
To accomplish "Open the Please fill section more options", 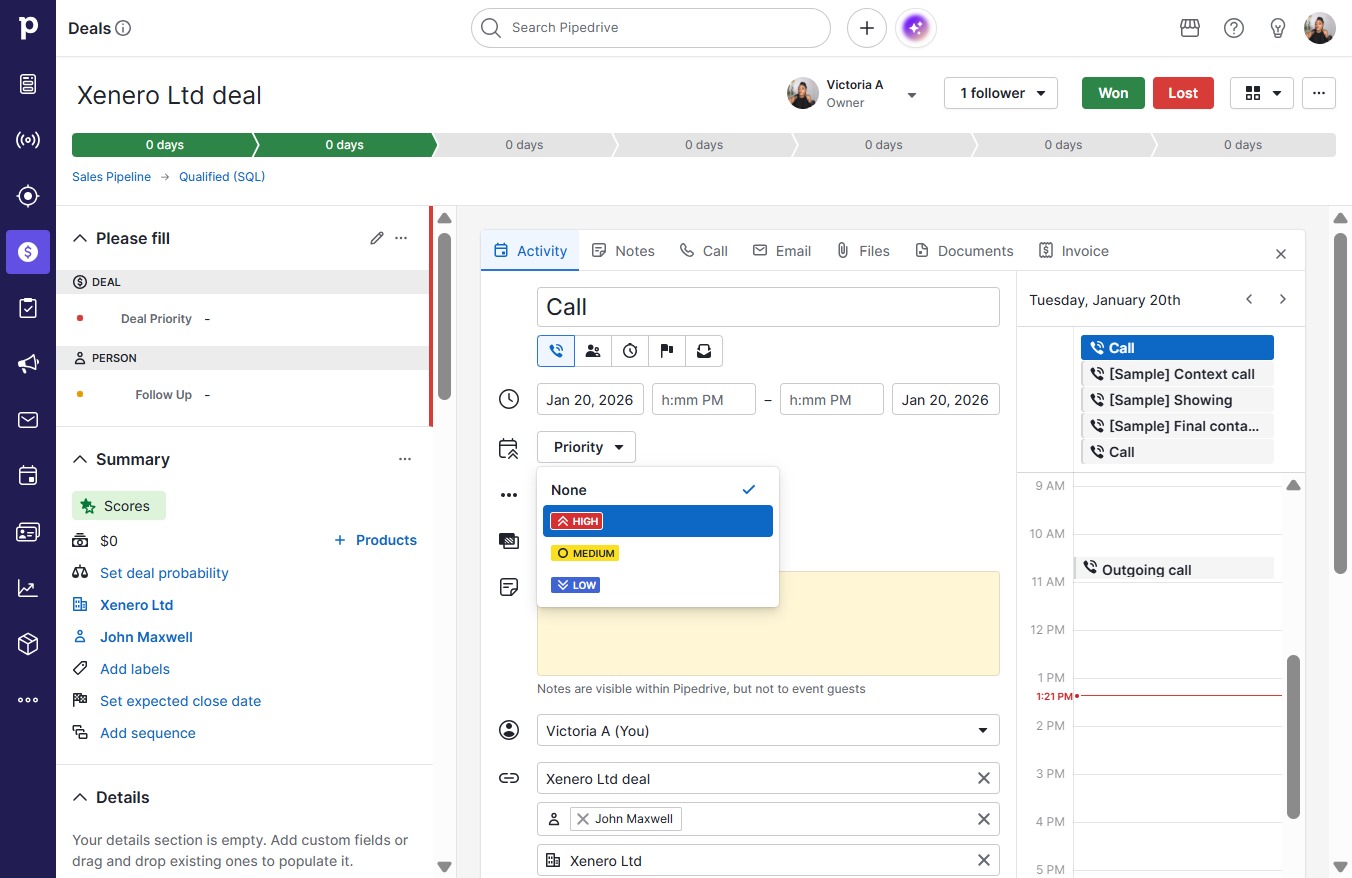I will click(x=401, y=238).
